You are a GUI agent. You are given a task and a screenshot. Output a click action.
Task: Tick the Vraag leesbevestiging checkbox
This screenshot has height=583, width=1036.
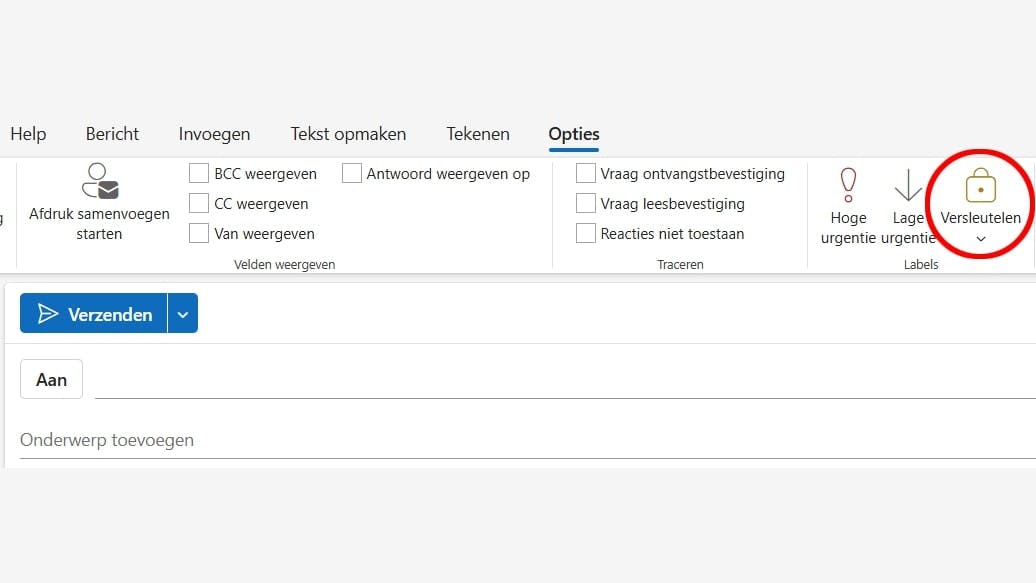point(586,204)
